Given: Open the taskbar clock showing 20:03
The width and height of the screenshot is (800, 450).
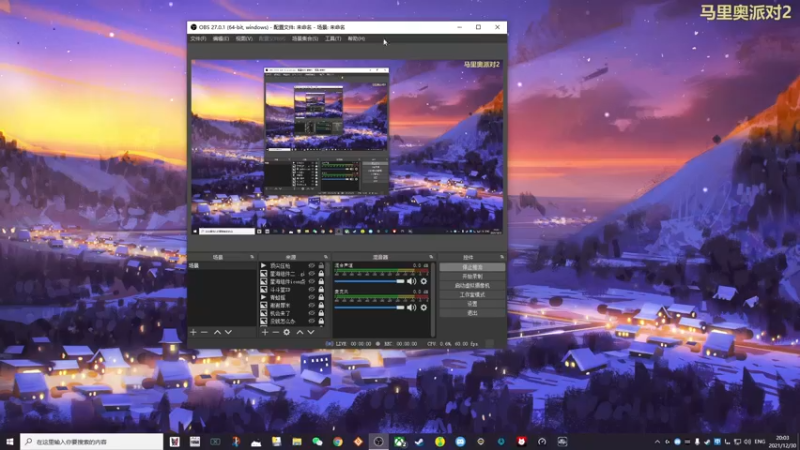Looking at the screenshot, I should click(781, 442).
